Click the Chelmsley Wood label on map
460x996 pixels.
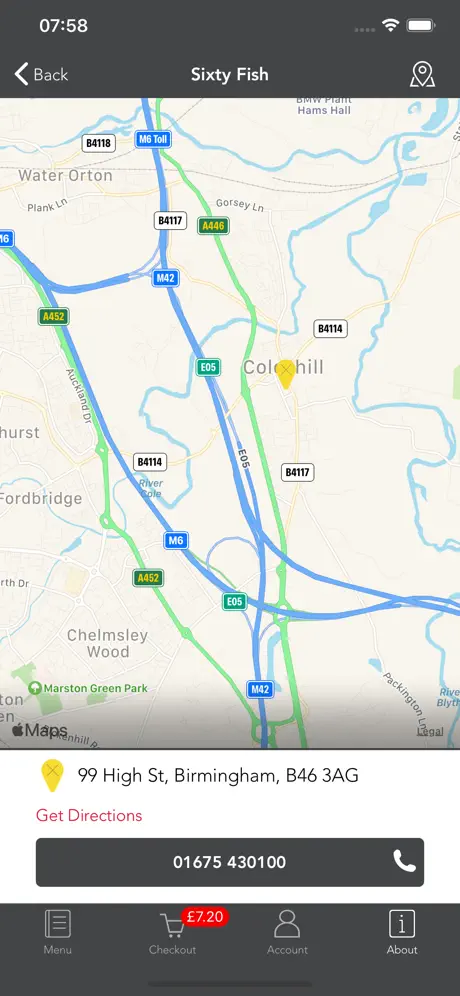pos(107,643)
